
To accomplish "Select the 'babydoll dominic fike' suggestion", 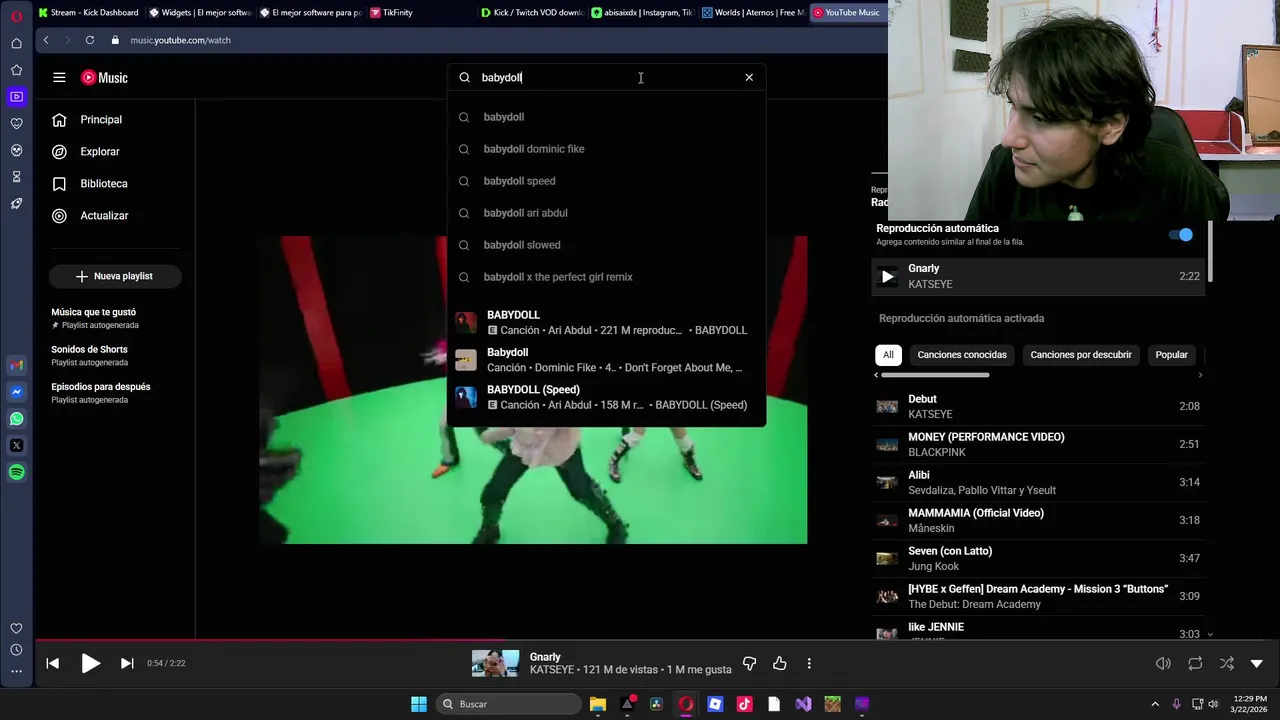I will pyautogui.click(x=605, y=149).
